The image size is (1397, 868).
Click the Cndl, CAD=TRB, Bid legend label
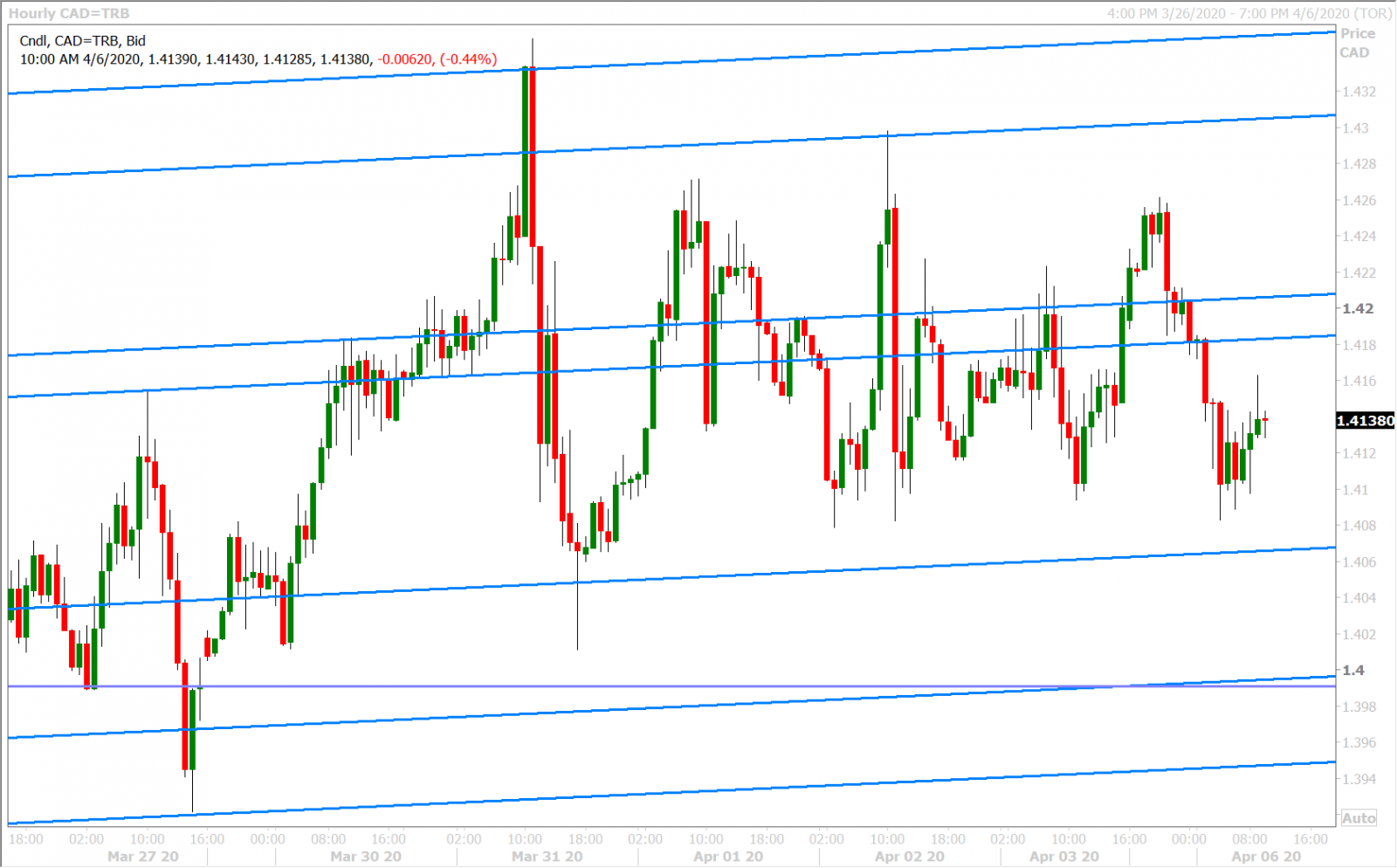83,40
